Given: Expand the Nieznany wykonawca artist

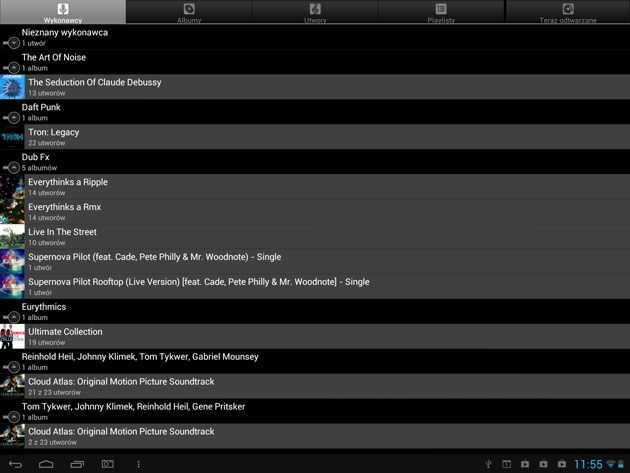Looking at the screenshot, I should (x=12, y=43).
